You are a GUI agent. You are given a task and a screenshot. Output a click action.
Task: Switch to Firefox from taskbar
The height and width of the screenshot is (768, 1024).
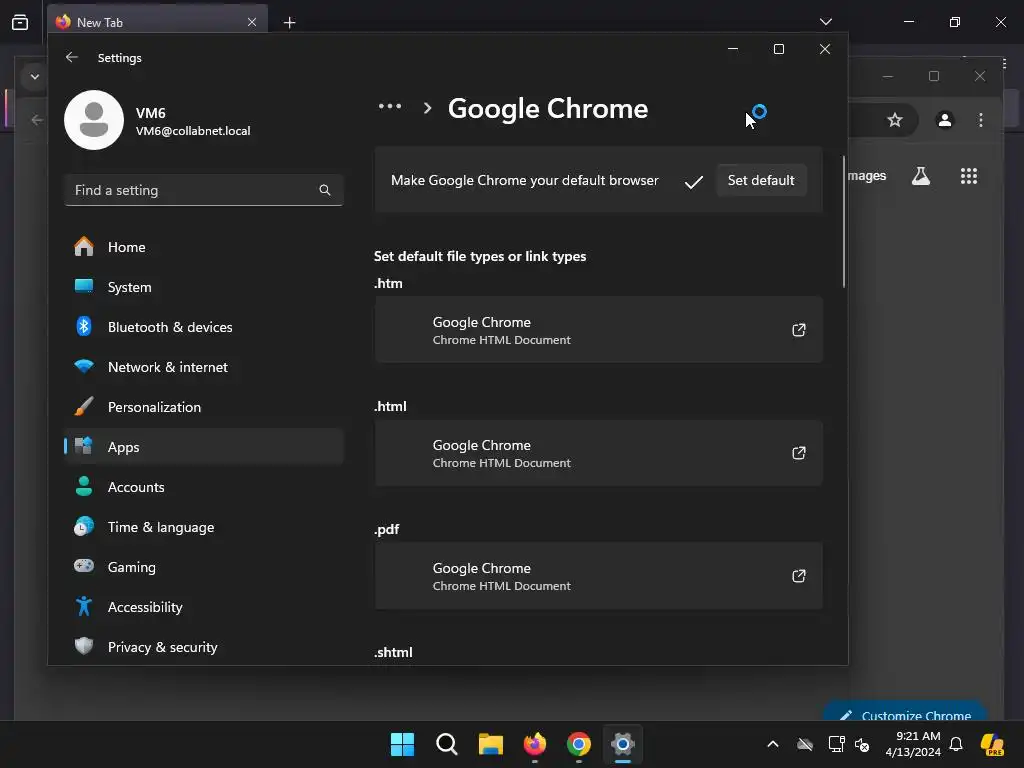tap(535, 744)
